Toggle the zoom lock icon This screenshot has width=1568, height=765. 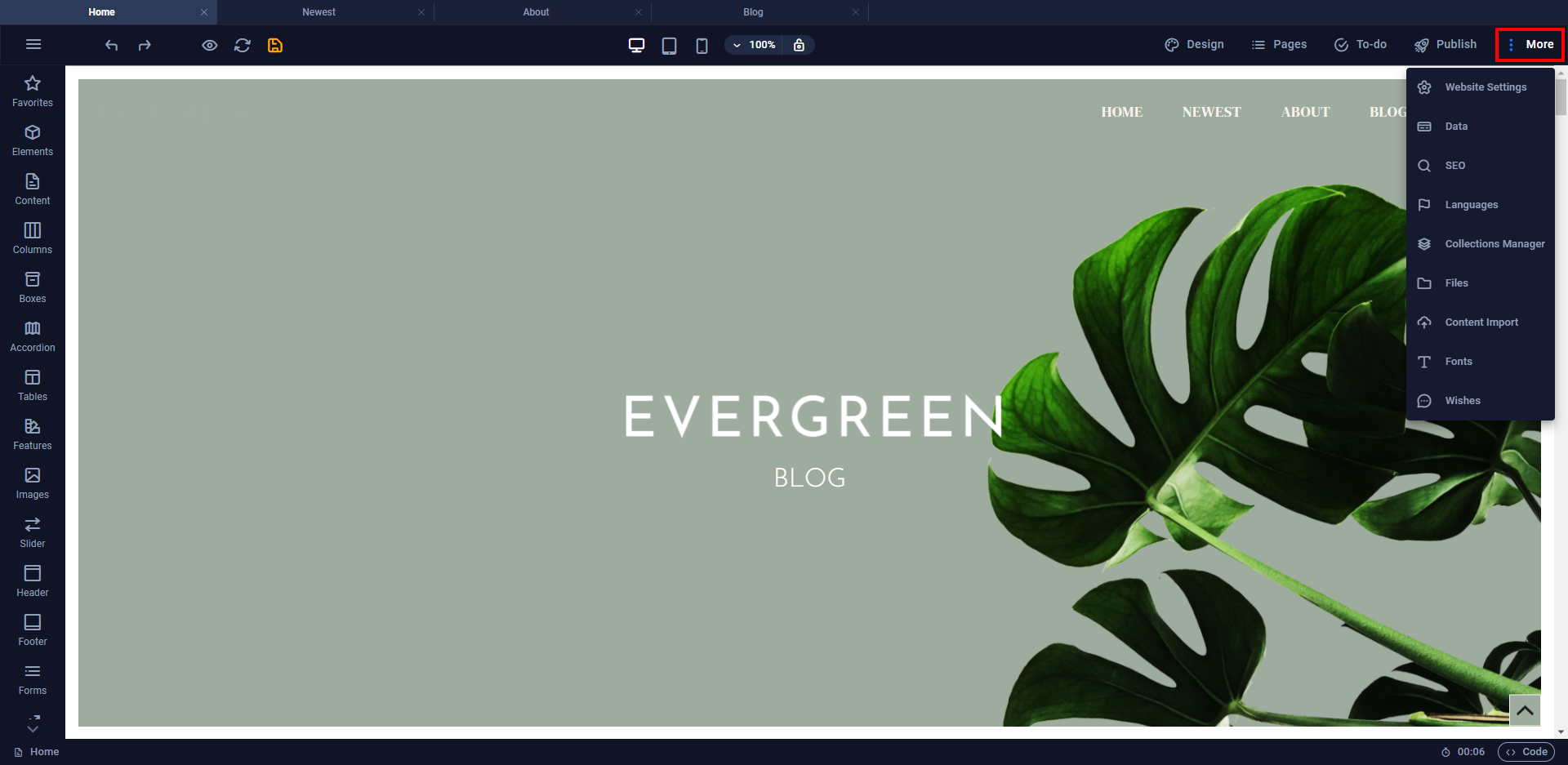click(x=799, y=45)
